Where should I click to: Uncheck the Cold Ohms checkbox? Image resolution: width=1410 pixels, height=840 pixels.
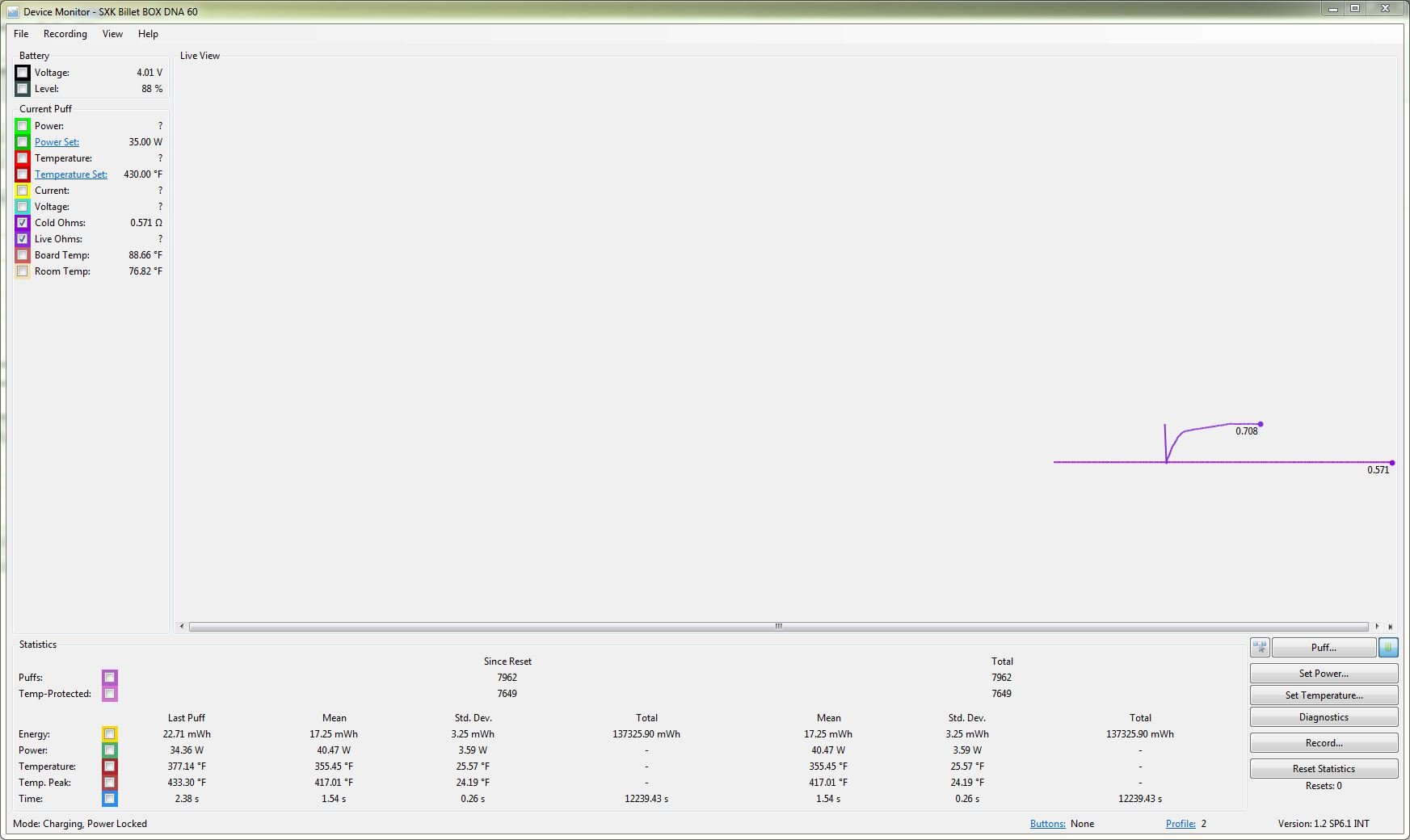pyautogui.click(x=23, y=223)
